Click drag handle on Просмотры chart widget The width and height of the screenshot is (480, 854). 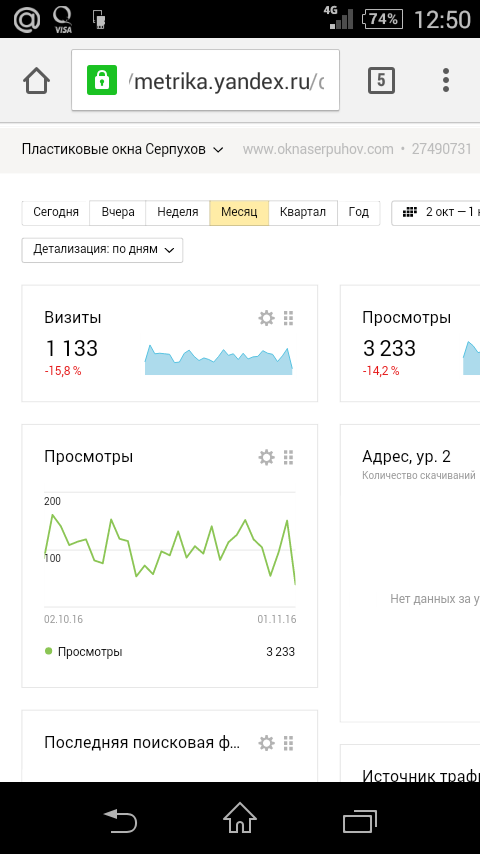click(289, 458)
